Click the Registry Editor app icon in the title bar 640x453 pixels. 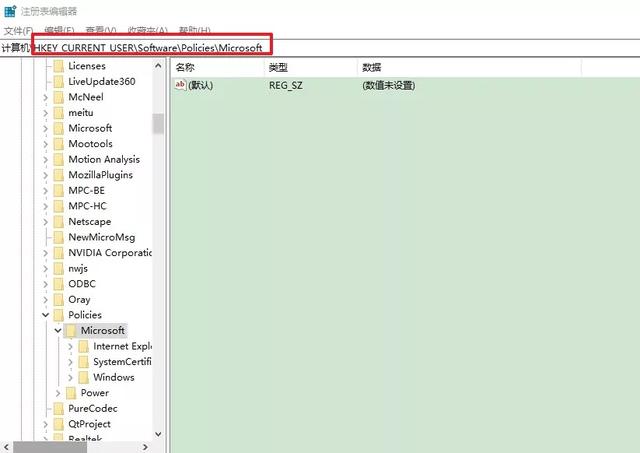[x=10, y=11]
